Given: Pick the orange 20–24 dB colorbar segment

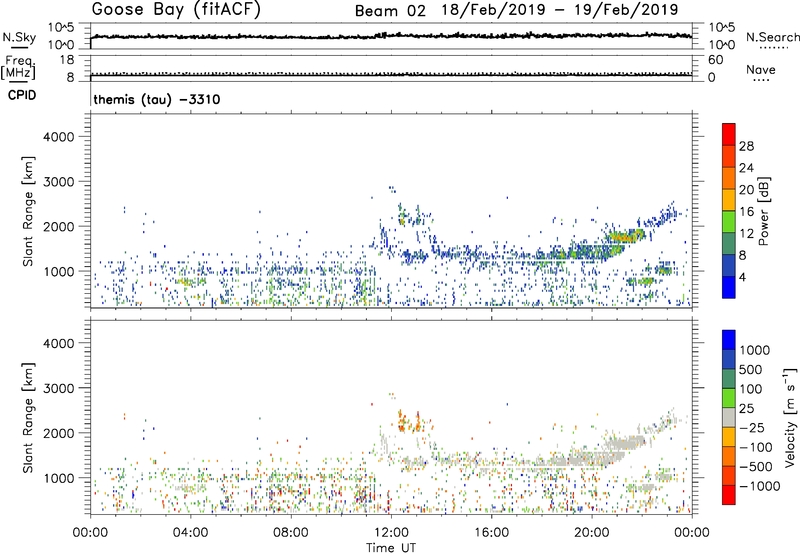Looking at the screenshot, I should 729,178.
